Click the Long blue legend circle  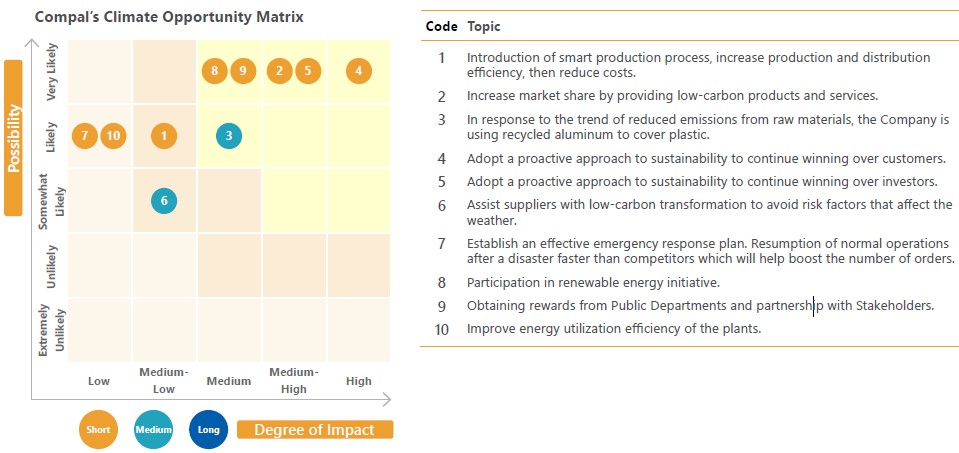[x=209, y=429]
